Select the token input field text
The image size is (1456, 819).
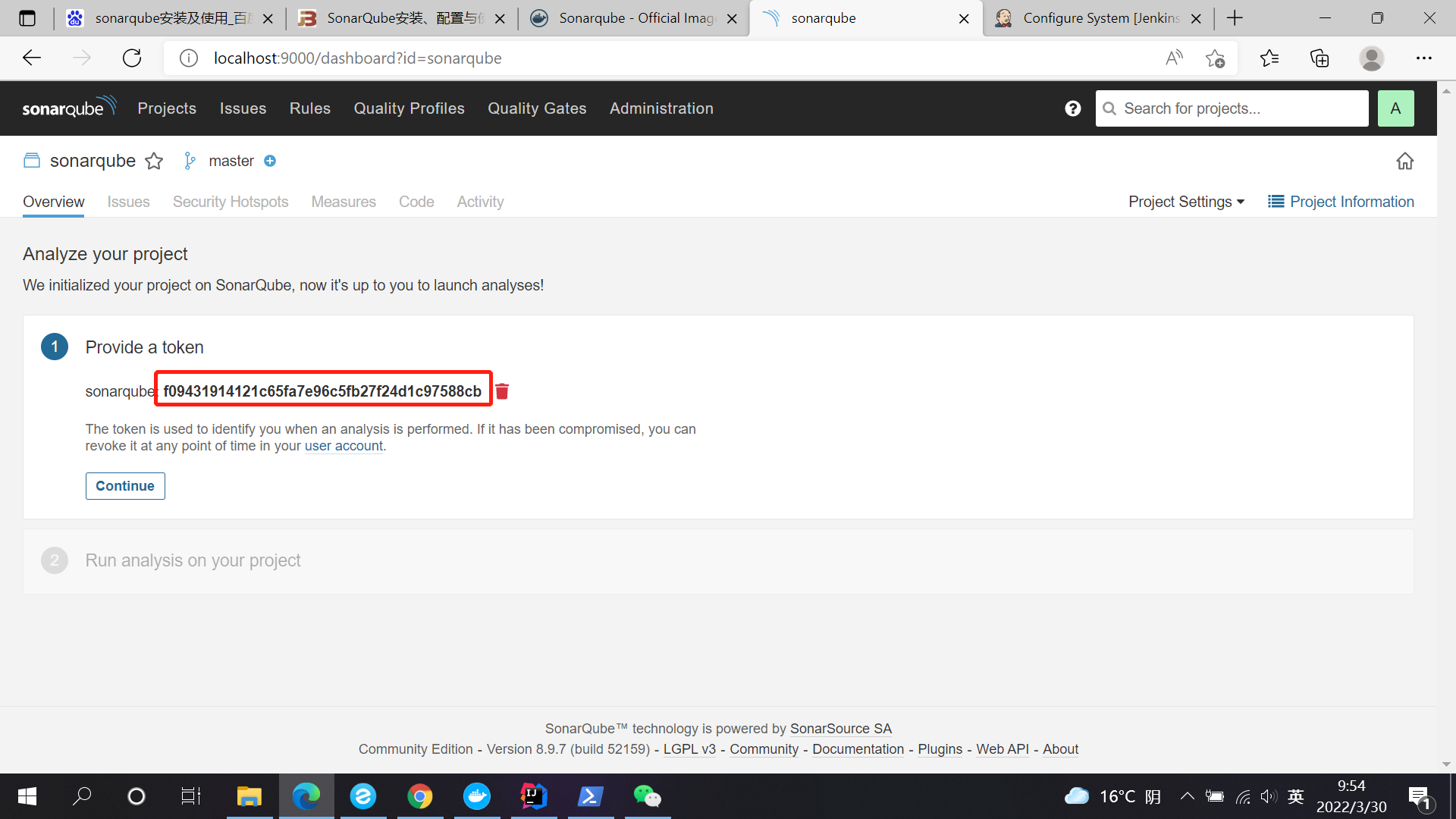click(322, 390)
